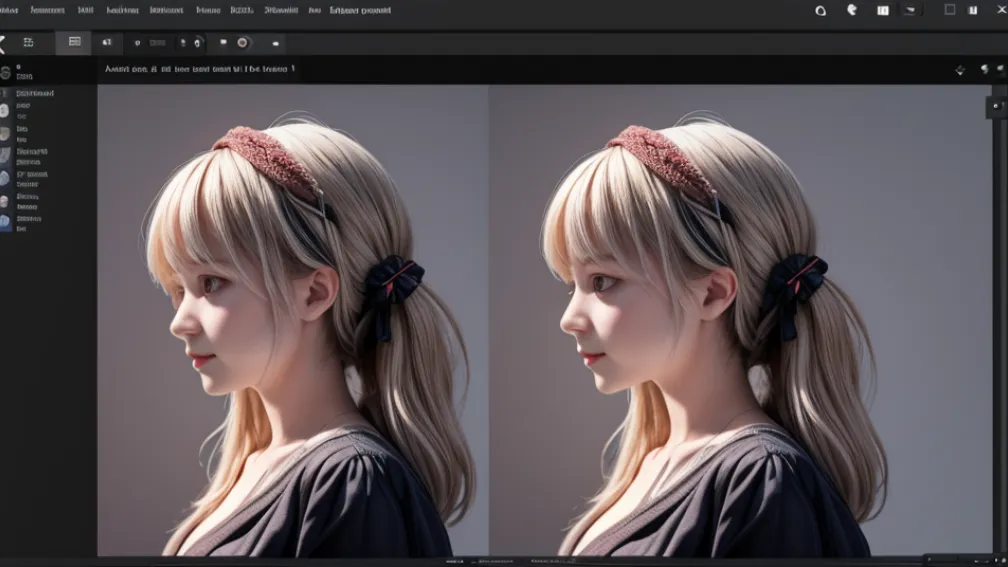Click the grid icon next to the back chevron
Image resolution: width=1008 pixels, height=567 pixels.
coord(28,42)
